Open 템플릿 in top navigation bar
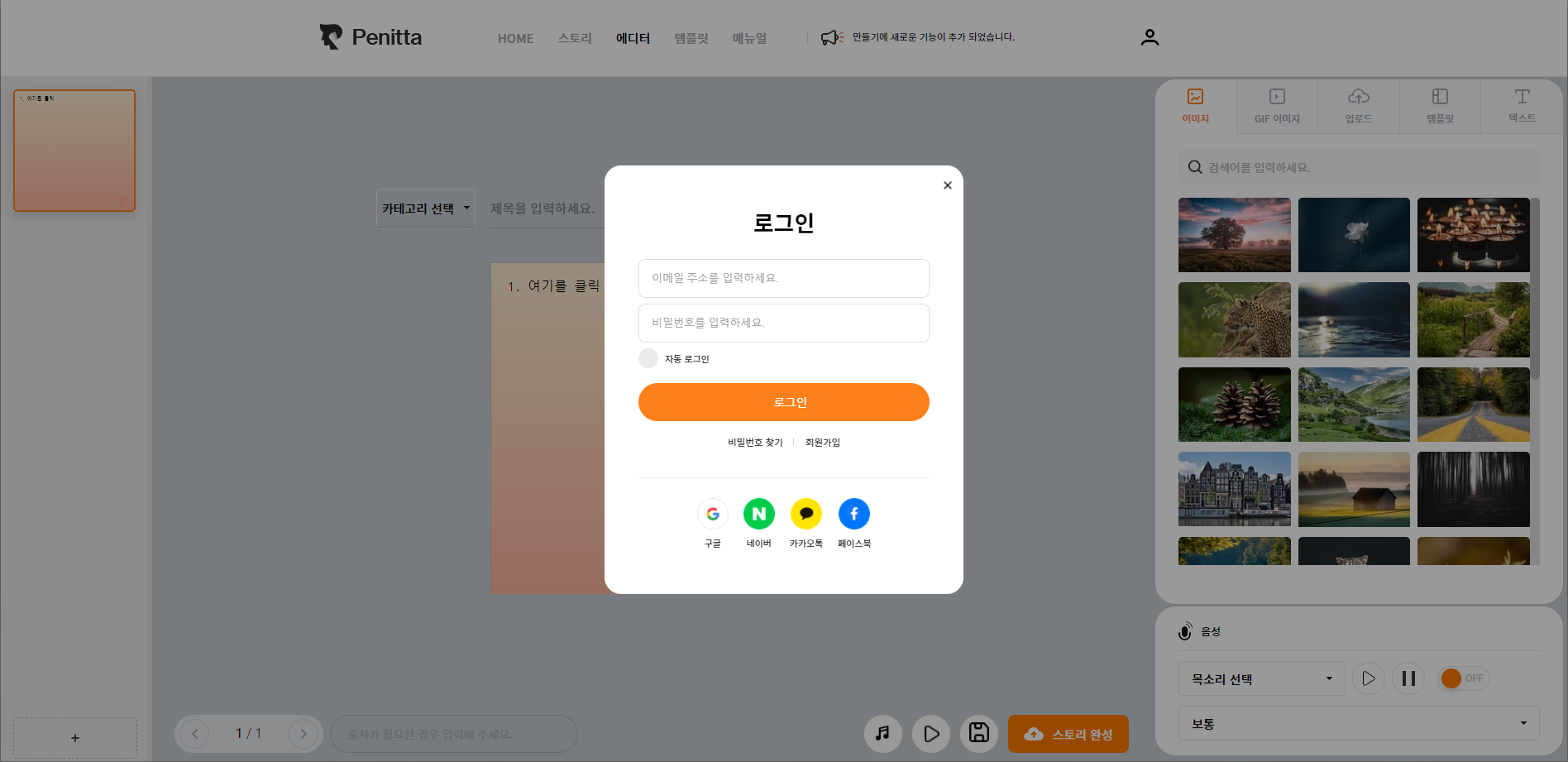The height and width of the screenshot is (762, 1568). click(x=691, y=38)
